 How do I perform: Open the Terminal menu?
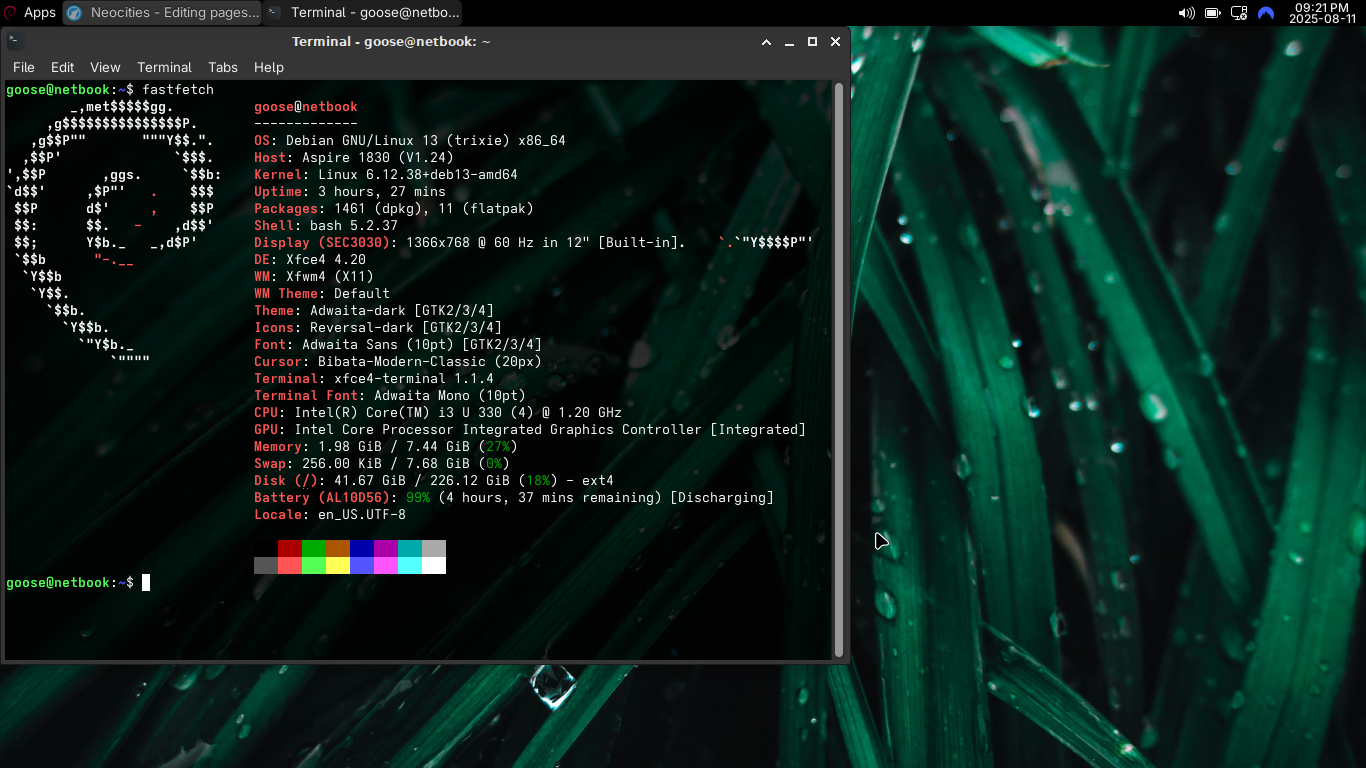pyautogui.click(x=164, y=67)
